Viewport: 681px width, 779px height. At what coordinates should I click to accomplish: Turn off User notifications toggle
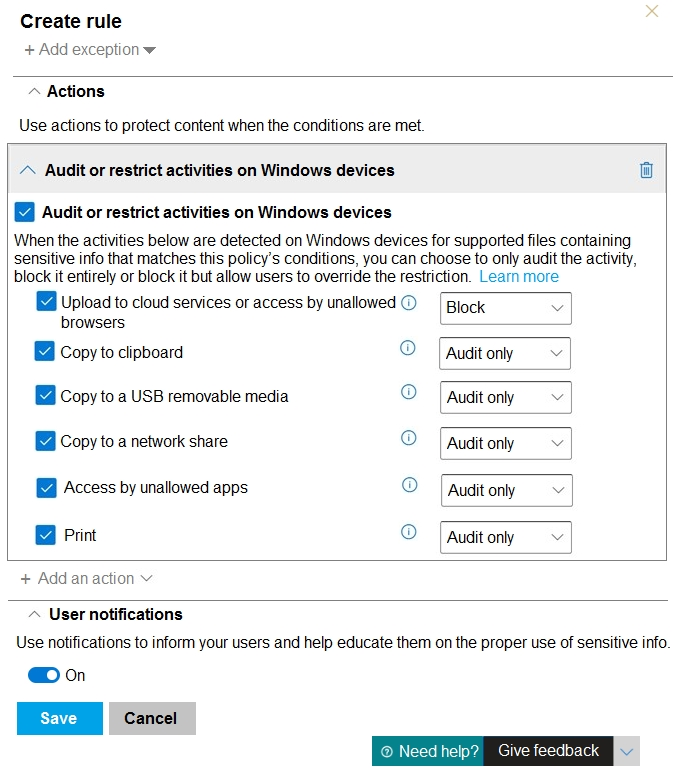[44, 675]
